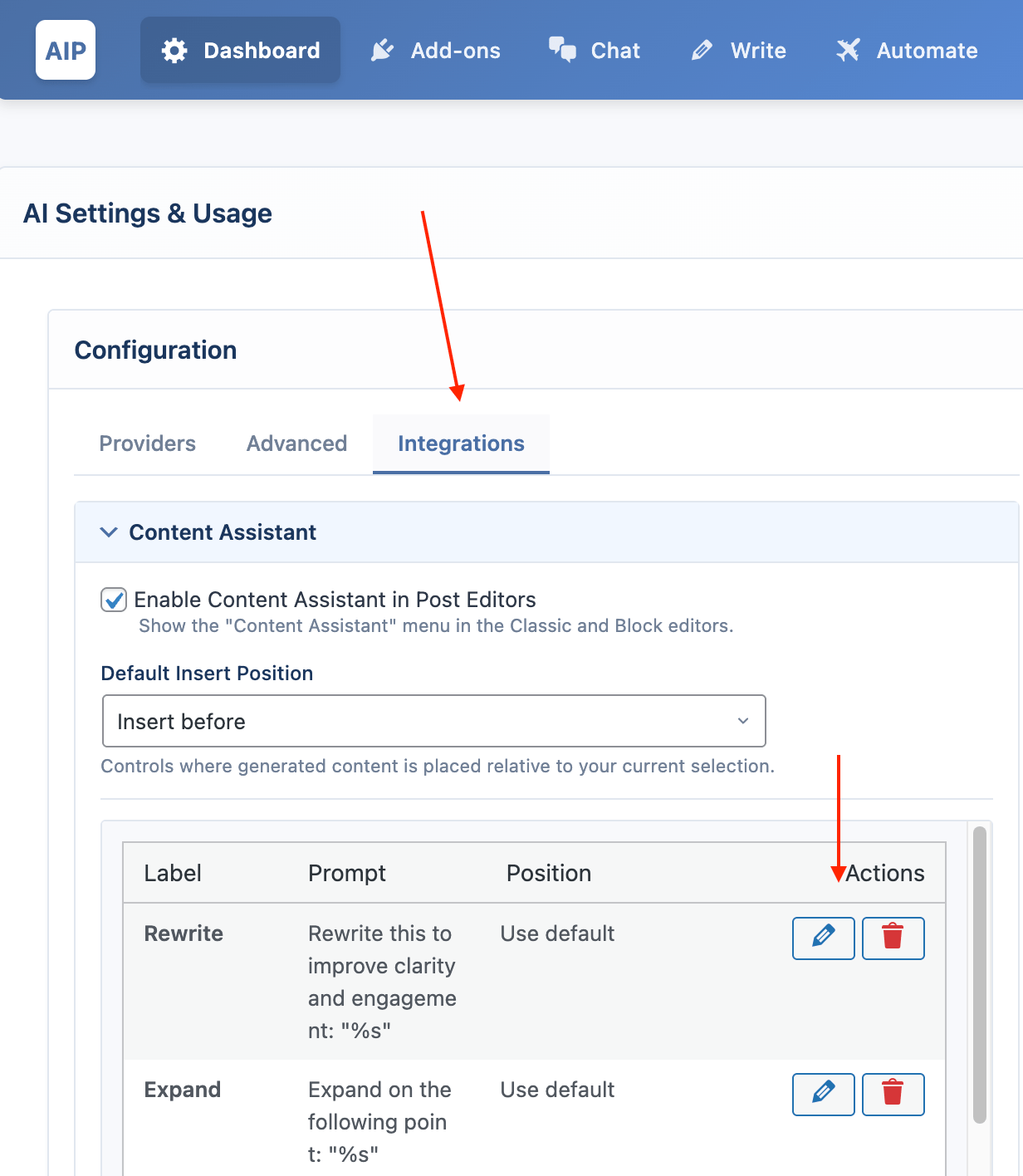
Task: Edit the Expand action with pencil icon
Action: pyautogui.click(x=823, y=1094)
